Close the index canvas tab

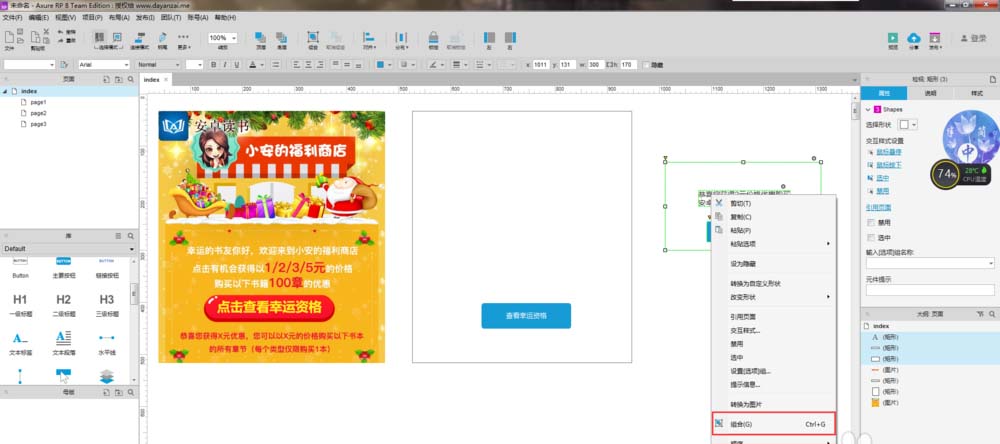tap(166, 80)
